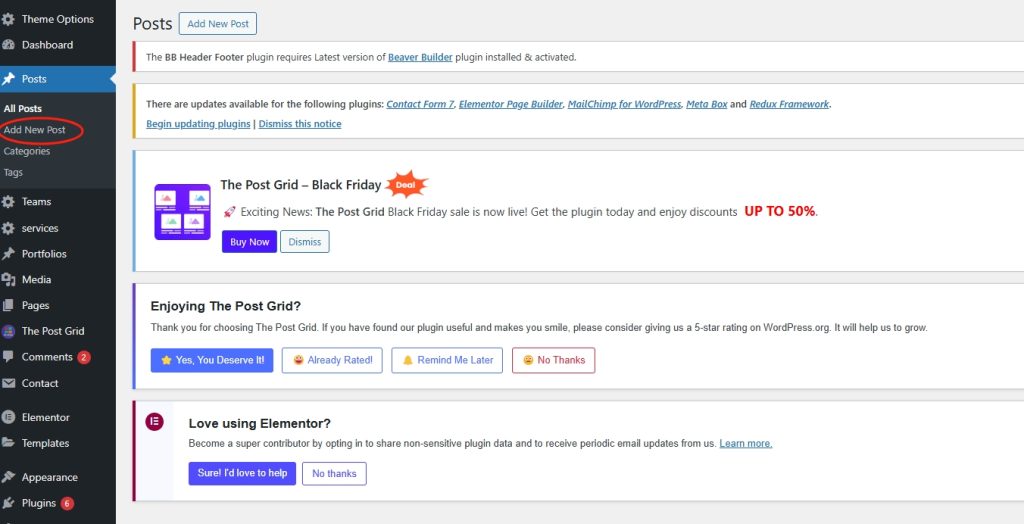Click the Buy Now button
Viewport: 1024px width, 524px height.
click(249, 242)
